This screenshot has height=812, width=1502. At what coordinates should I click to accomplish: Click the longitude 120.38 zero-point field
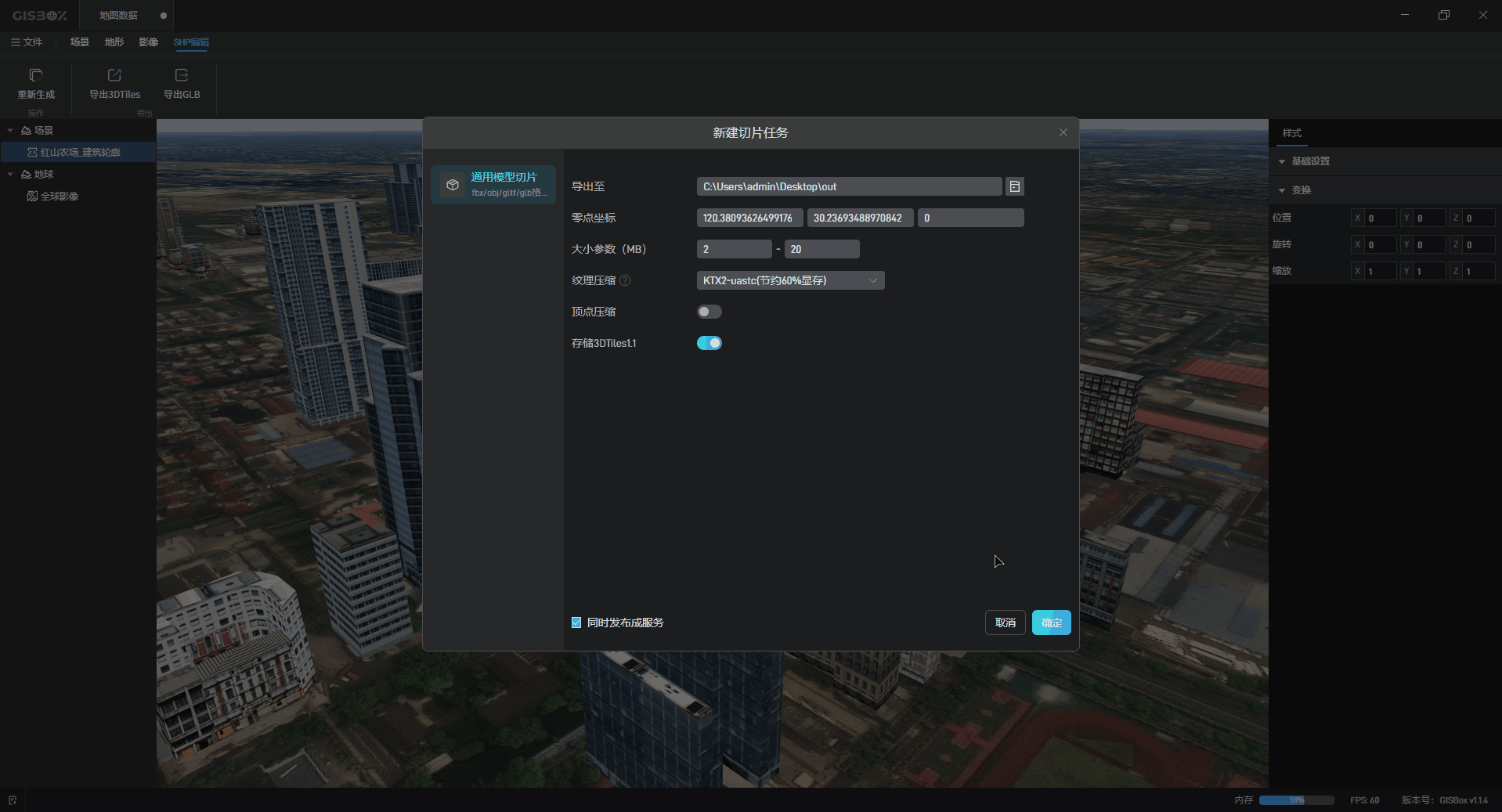coord(750,218)
